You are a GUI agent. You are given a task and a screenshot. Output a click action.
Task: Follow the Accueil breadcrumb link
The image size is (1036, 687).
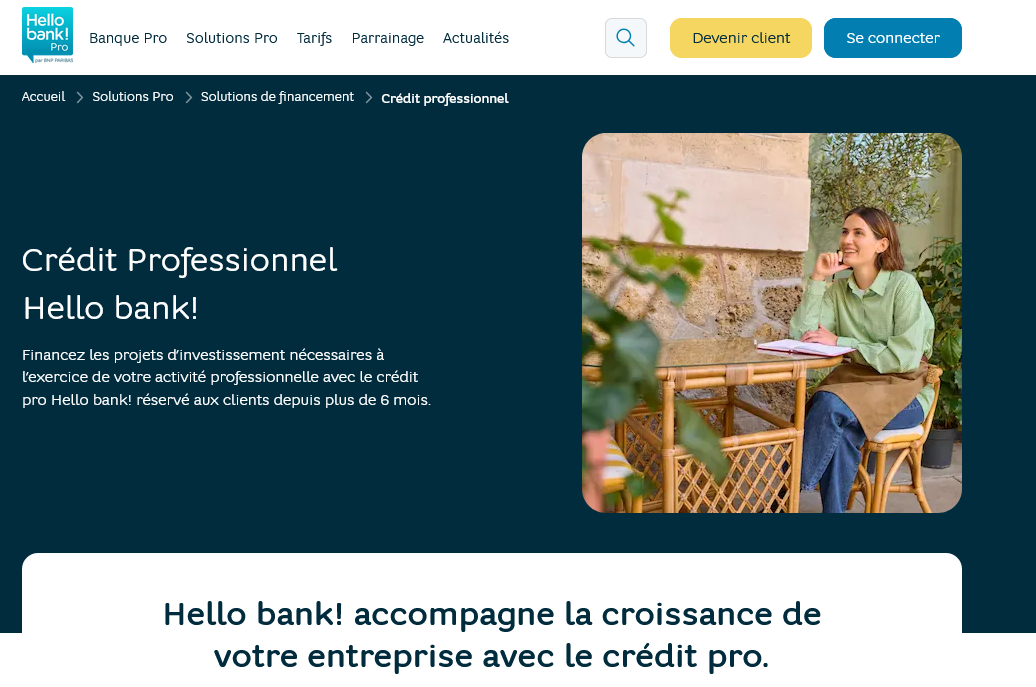coord(44,97)
